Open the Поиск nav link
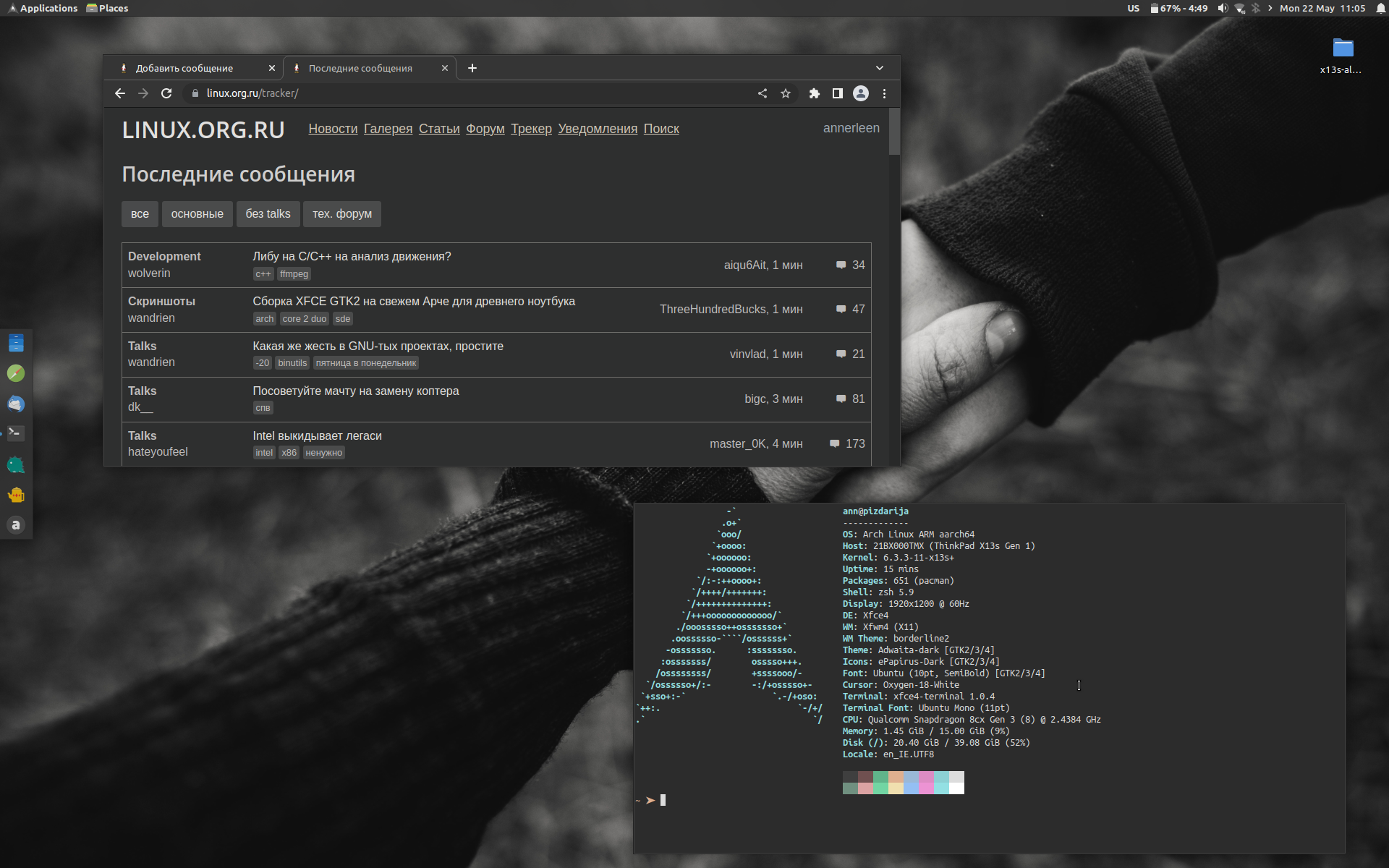The height and width of the screenshot is (868, 1389). 661,129
